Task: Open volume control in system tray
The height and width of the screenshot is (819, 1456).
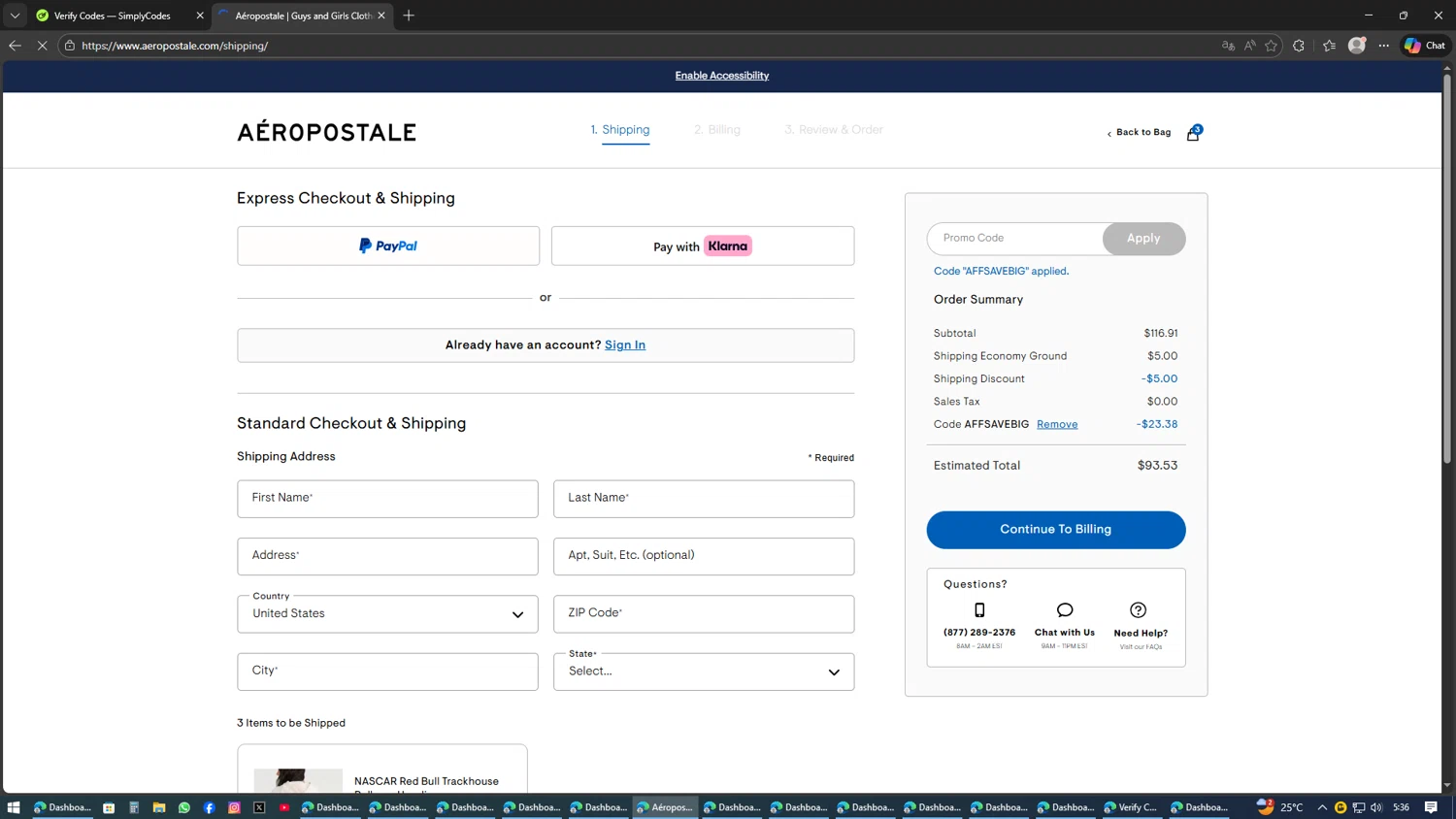Action: (1376, 807)
